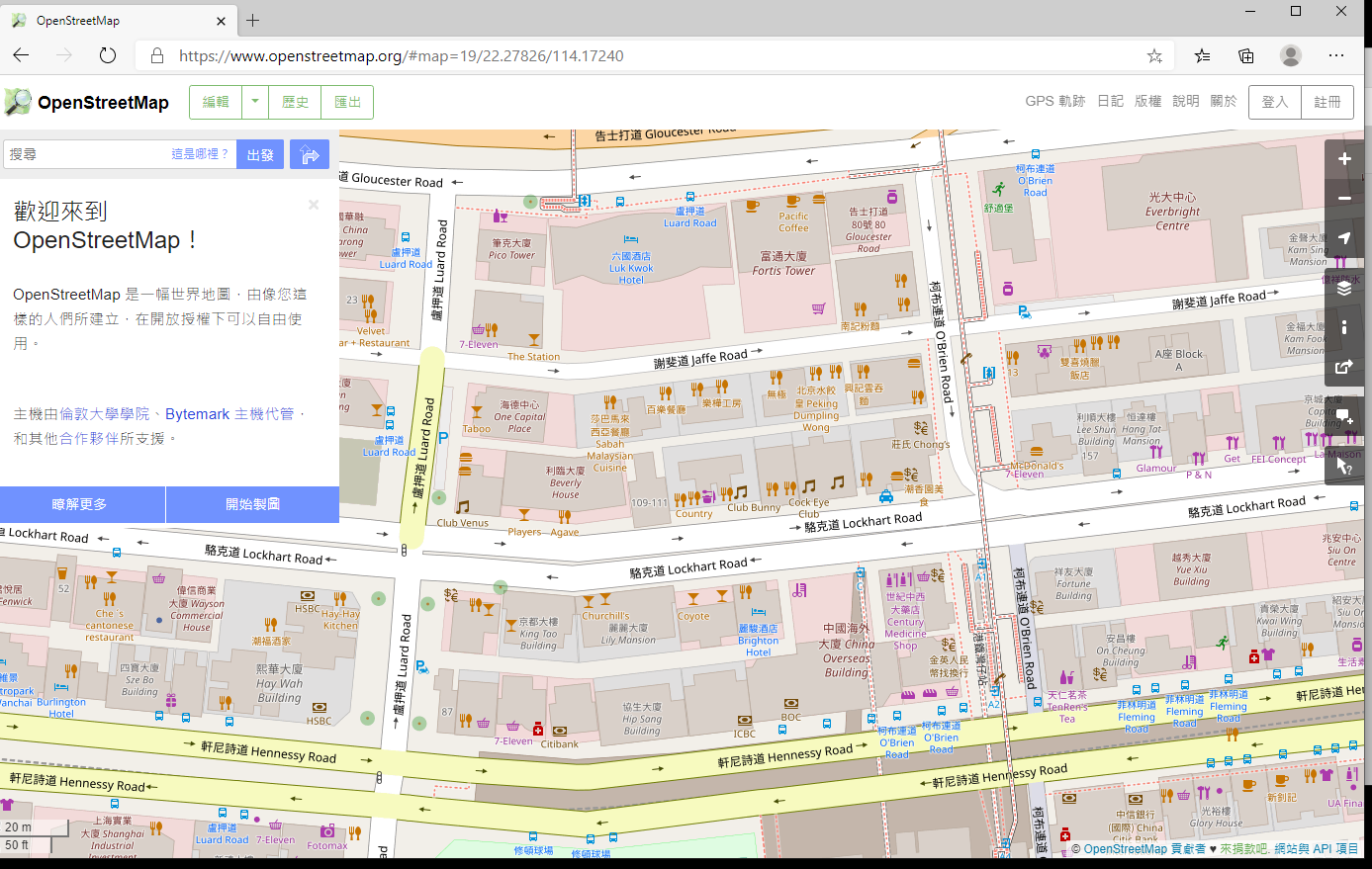Open 說明 help in the top navigation
The image size is (1372, 869).
click(1185, 101)
